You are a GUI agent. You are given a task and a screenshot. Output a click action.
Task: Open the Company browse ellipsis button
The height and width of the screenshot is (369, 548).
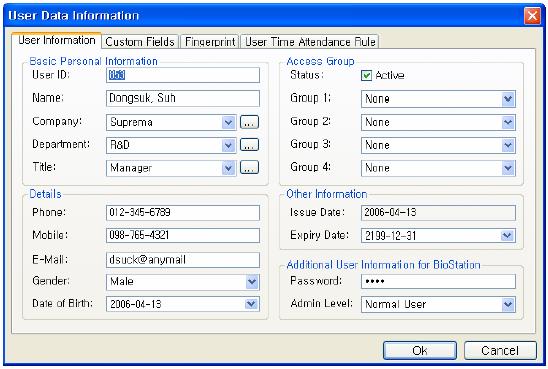249,122
